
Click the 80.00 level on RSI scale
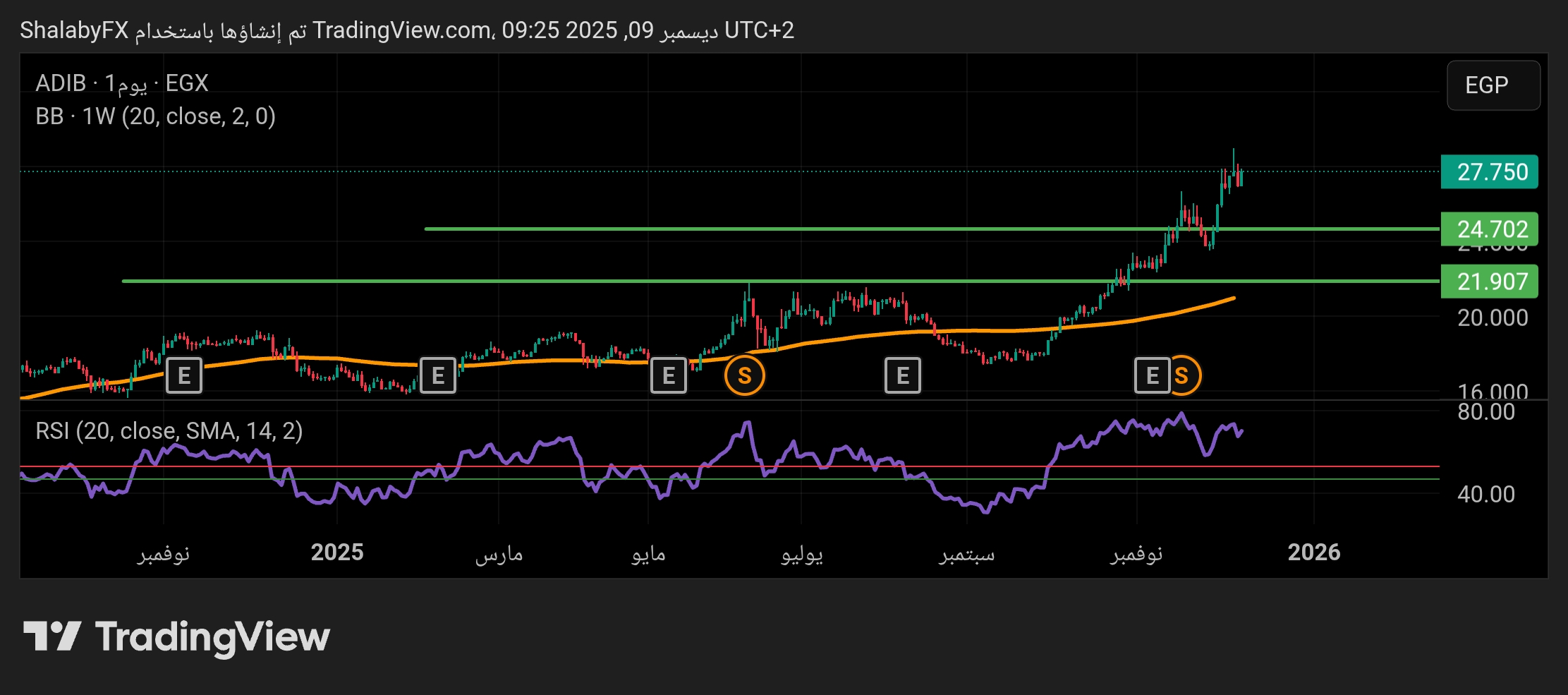coord(1485,412)
